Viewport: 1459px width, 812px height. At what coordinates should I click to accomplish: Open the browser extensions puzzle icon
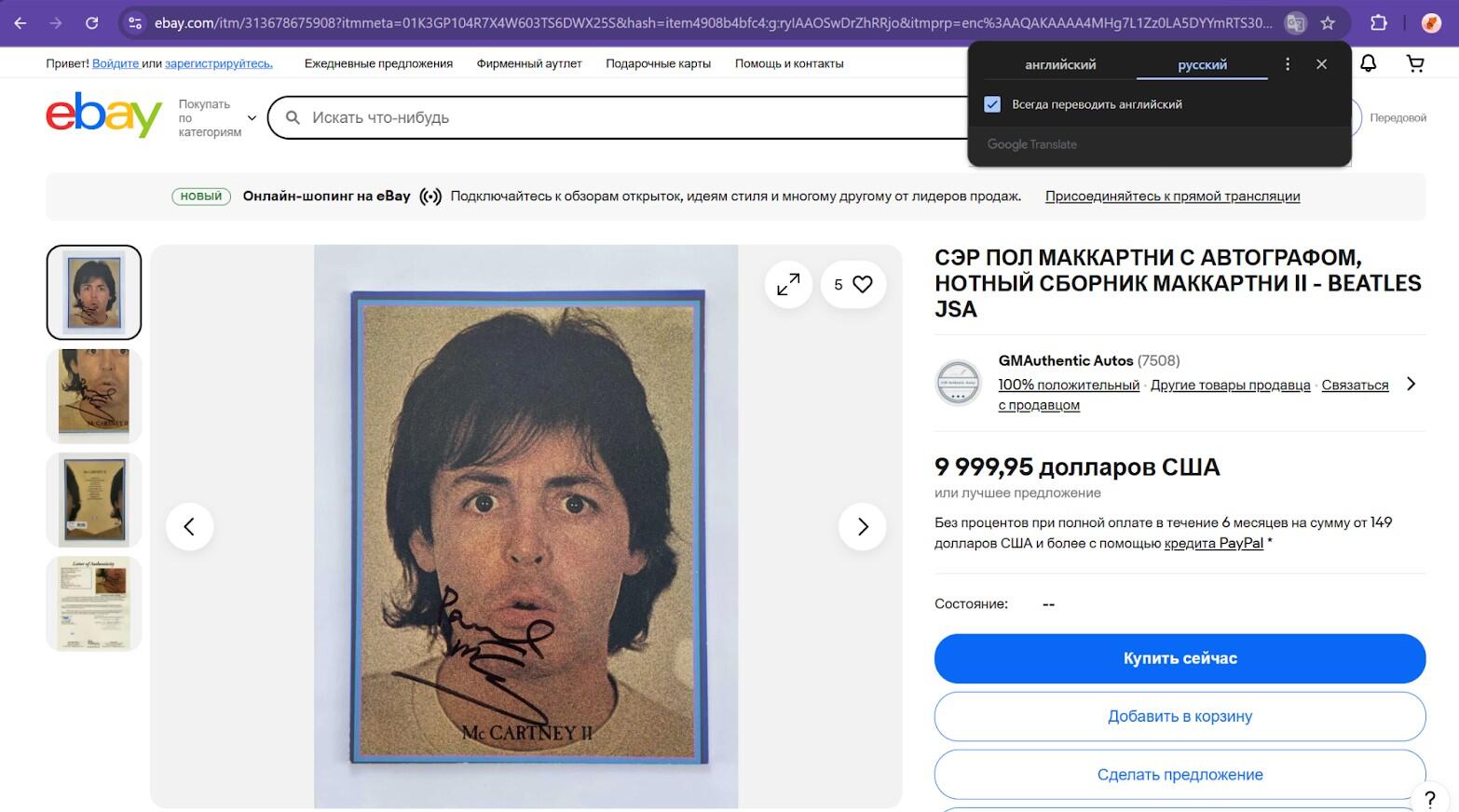tap(1379, 23)
